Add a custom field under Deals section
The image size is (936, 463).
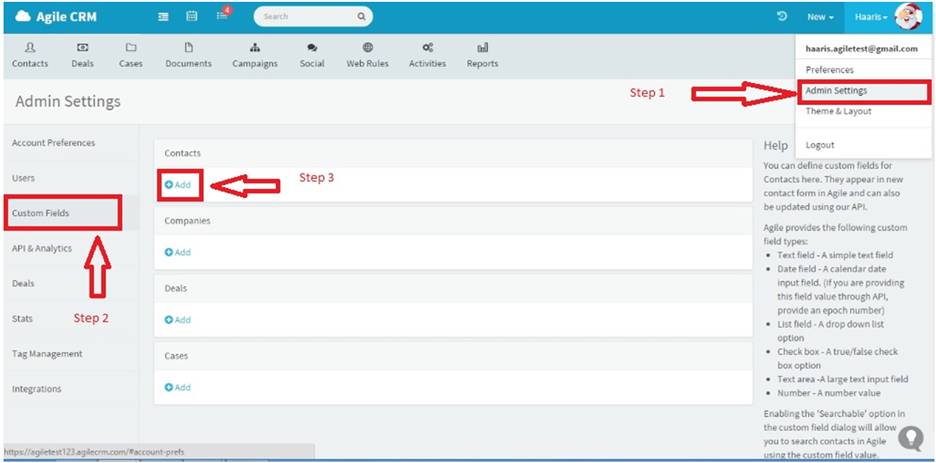coord(178,320)
